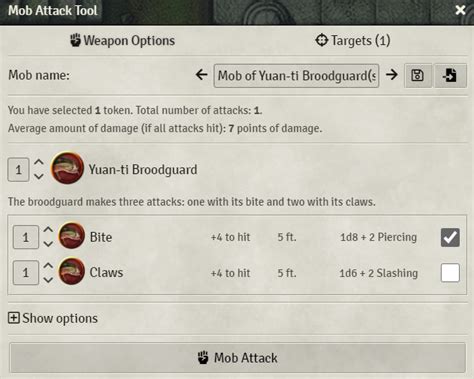Click the load mob file import icon
Image resolution: width=474 pixels, height=379 pixels.
coord(450,75)
